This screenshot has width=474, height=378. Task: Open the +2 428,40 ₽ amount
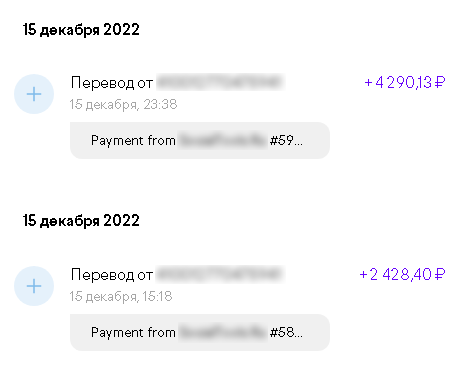coord(402,274)
